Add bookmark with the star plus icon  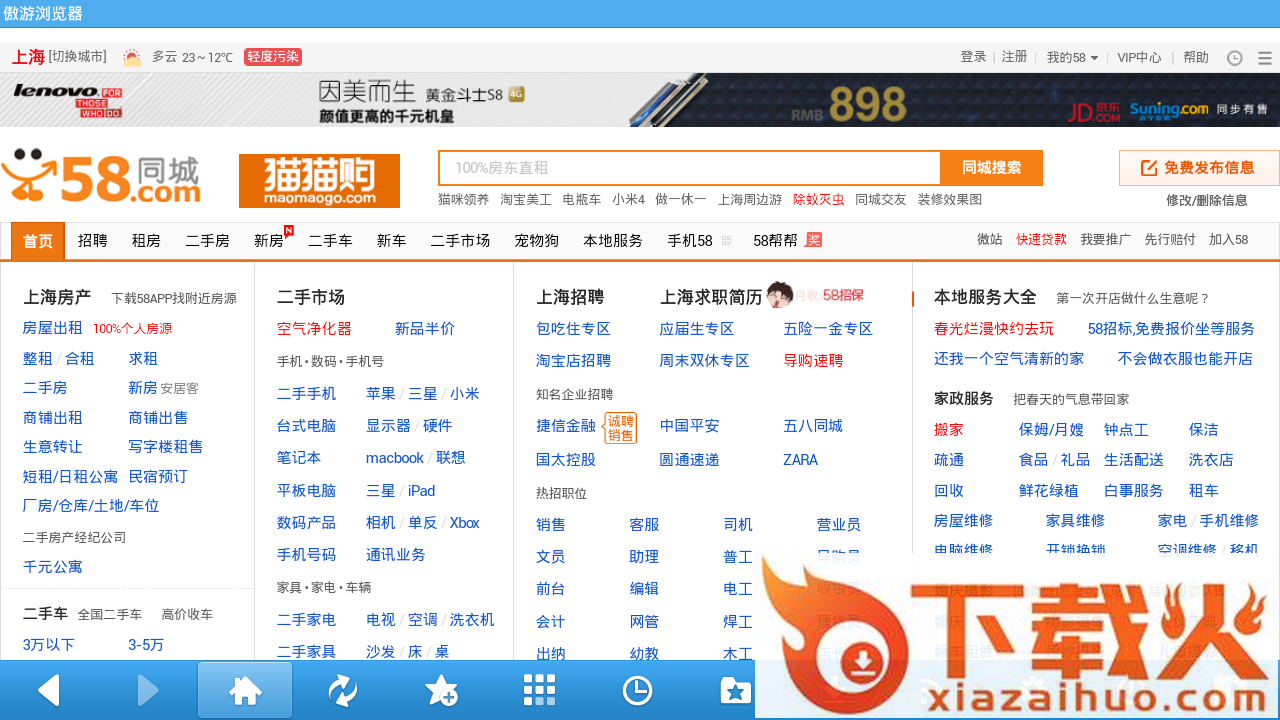tap(441, 690)
